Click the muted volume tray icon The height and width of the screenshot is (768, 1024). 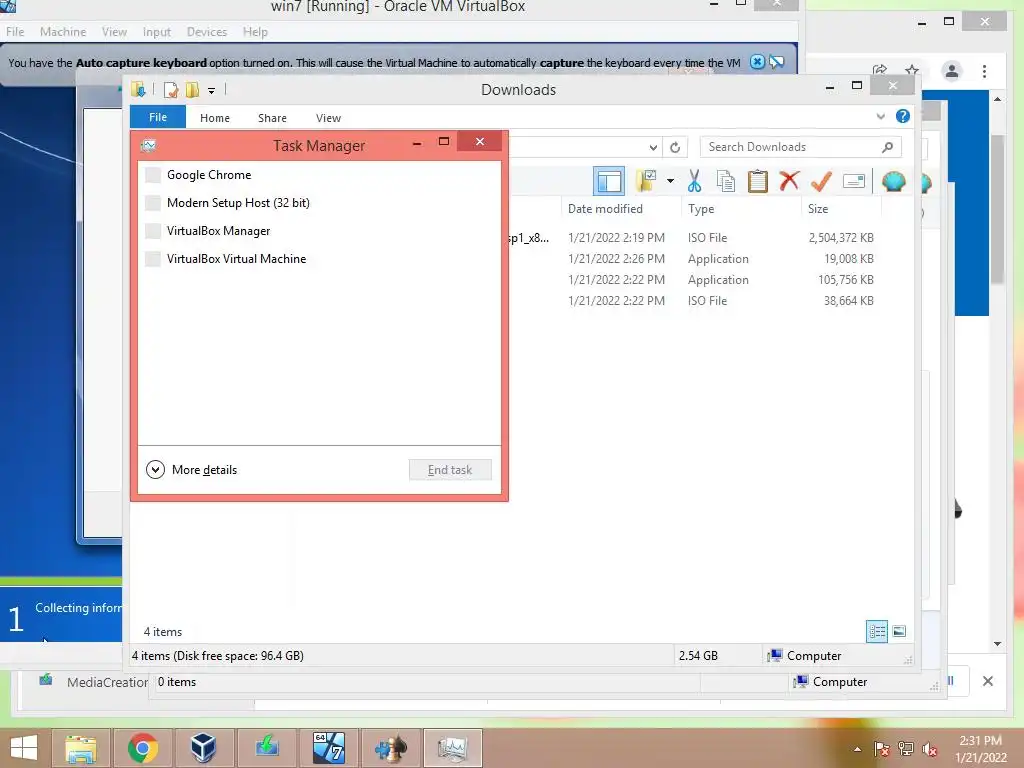930,749
